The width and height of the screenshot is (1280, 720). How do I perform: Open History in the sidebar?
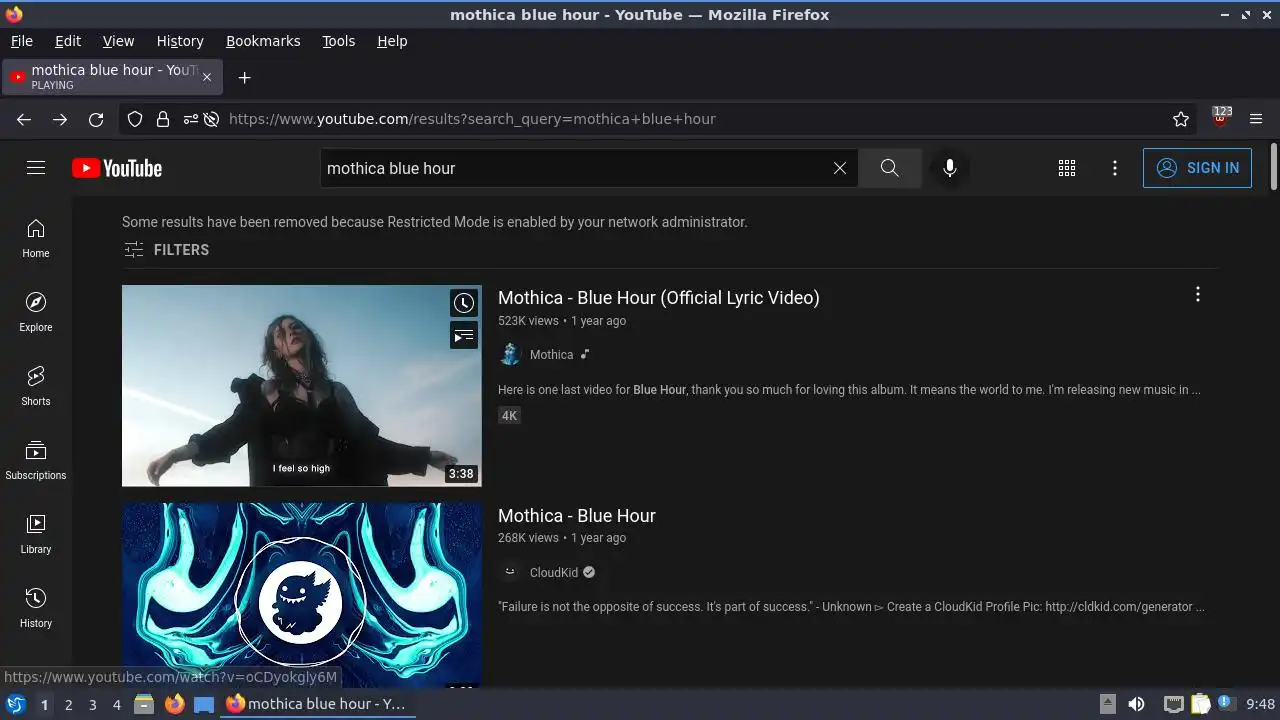pos(36,609)
